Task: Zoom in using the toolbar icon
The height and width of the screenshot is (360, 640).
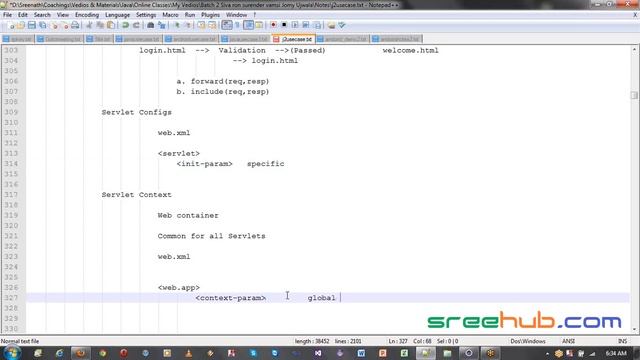Action: point(176,25)
